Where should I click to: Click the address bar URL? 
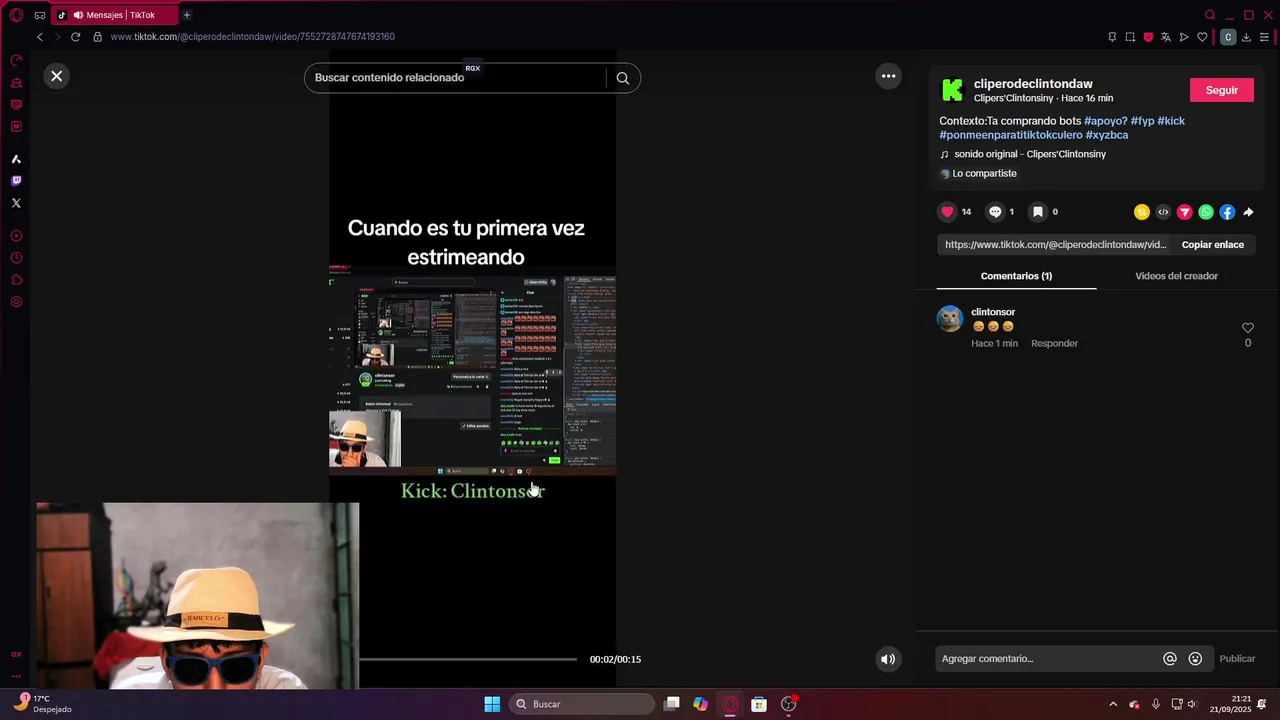(x=252, y=37)
